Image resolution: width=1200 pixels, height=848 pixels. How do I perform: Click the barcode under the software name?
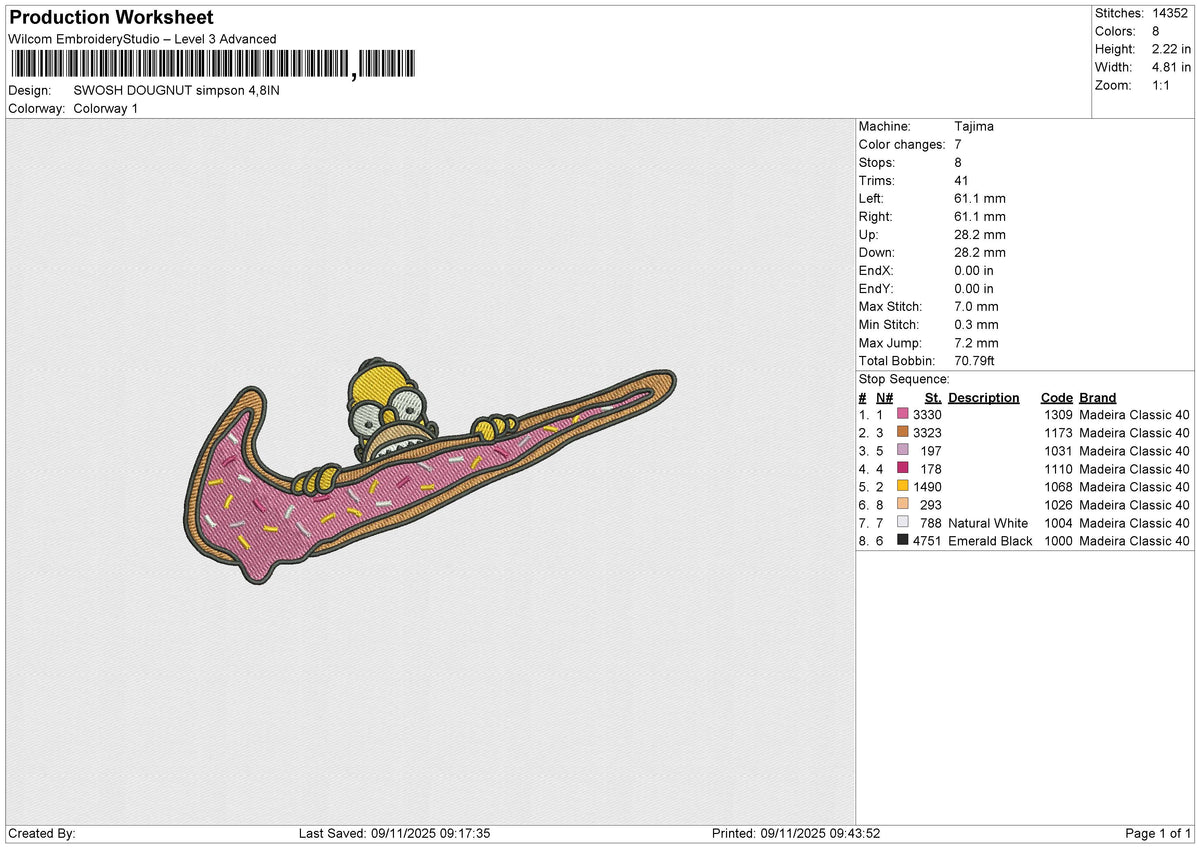coord(212,65)
